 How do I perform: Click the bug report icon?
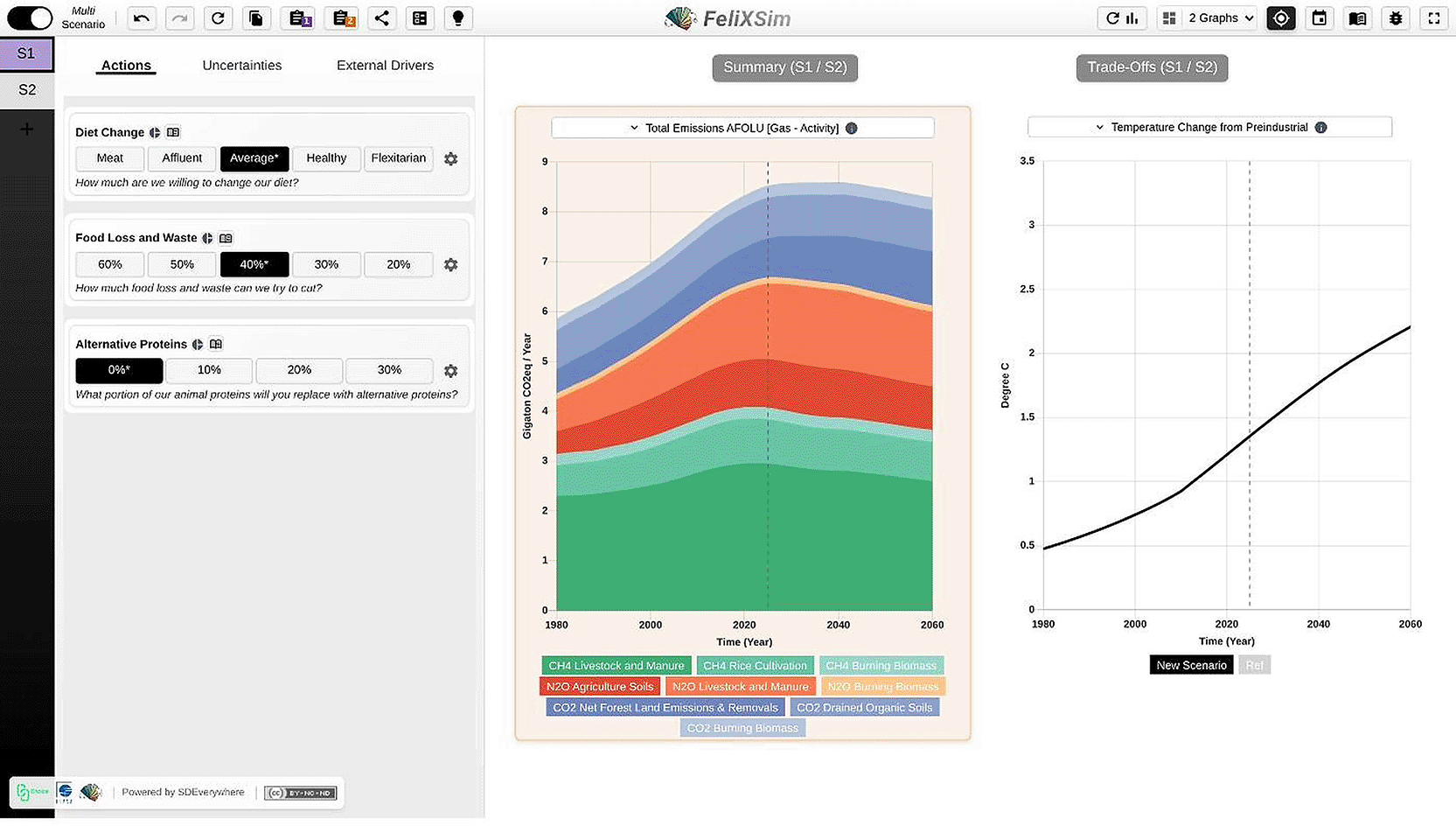(x=1396, y=18)
